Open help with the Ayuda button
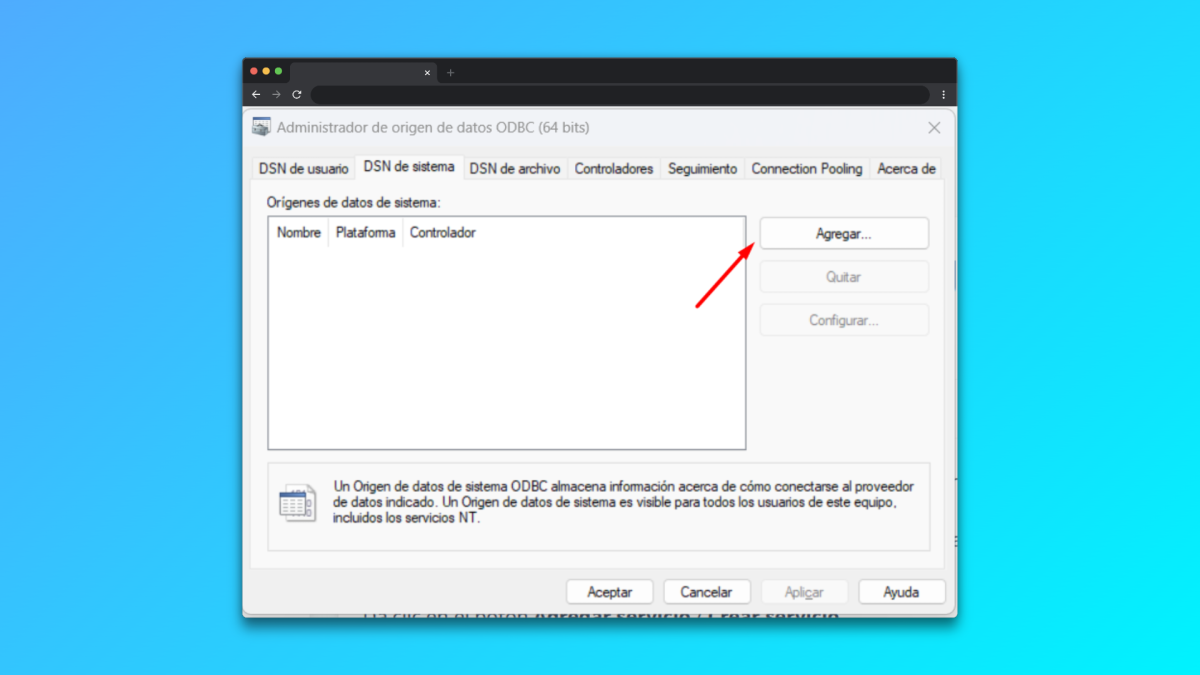 [901, 592]
